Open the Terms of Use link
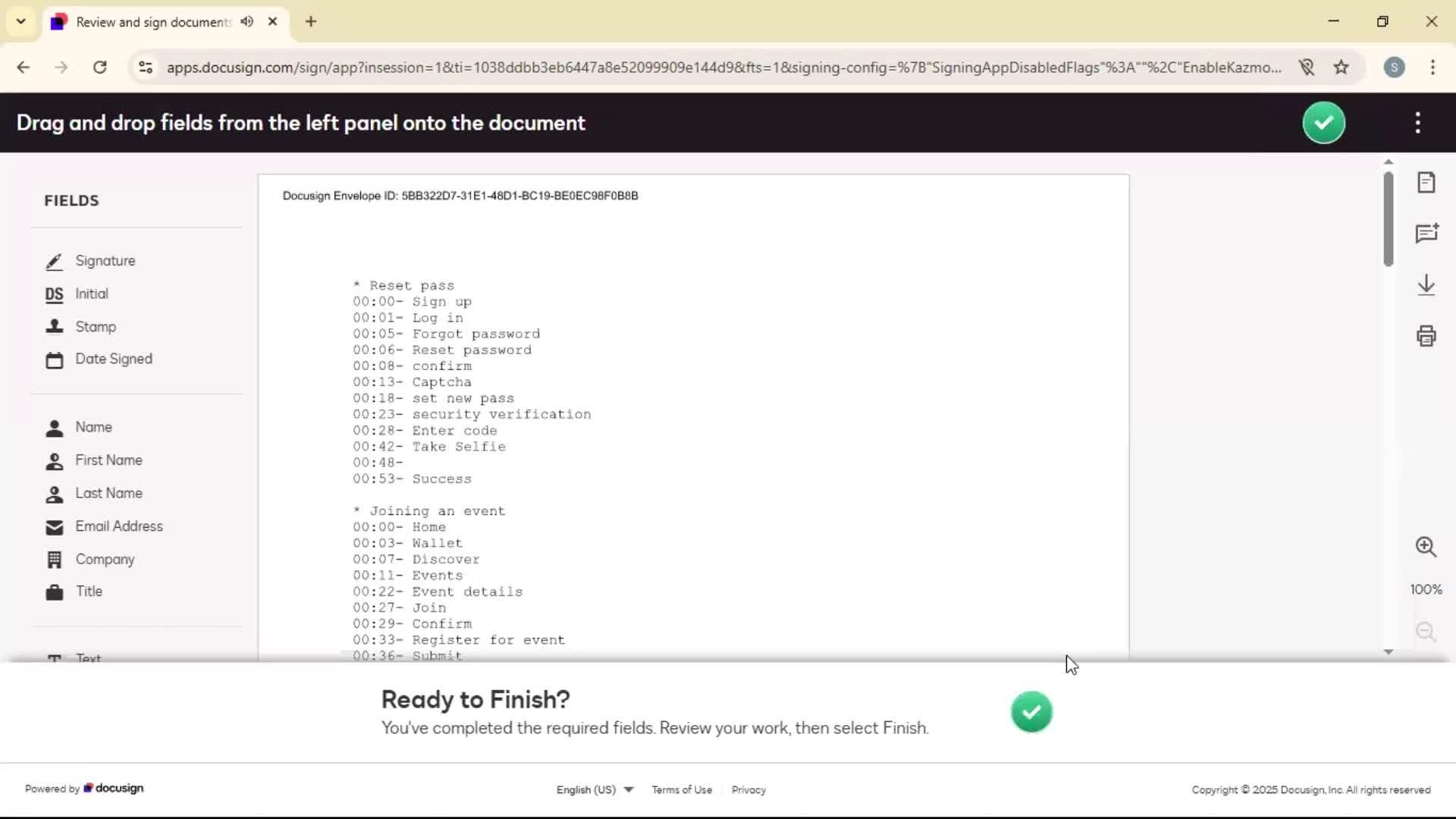Screen dimensions: 1456x819 pyautogui.click(x=682, y=790)
